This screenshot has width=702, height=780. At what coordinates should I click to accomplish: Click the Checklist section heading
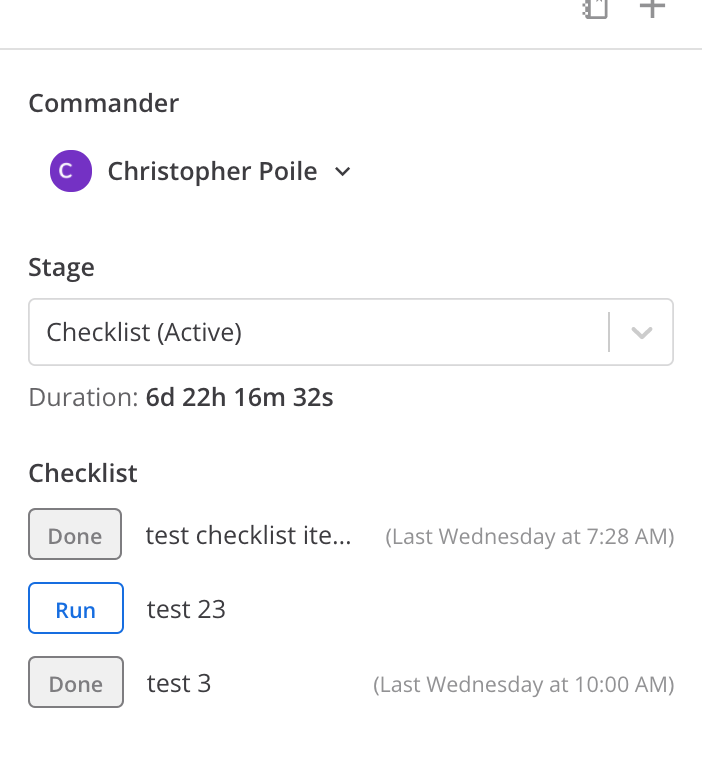point(83,473)
